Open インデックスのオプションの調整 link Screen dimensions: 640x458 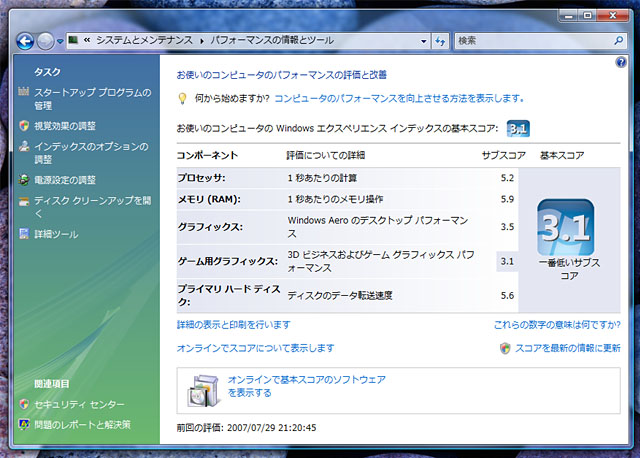pyautogui.click(x=91, y=153)
